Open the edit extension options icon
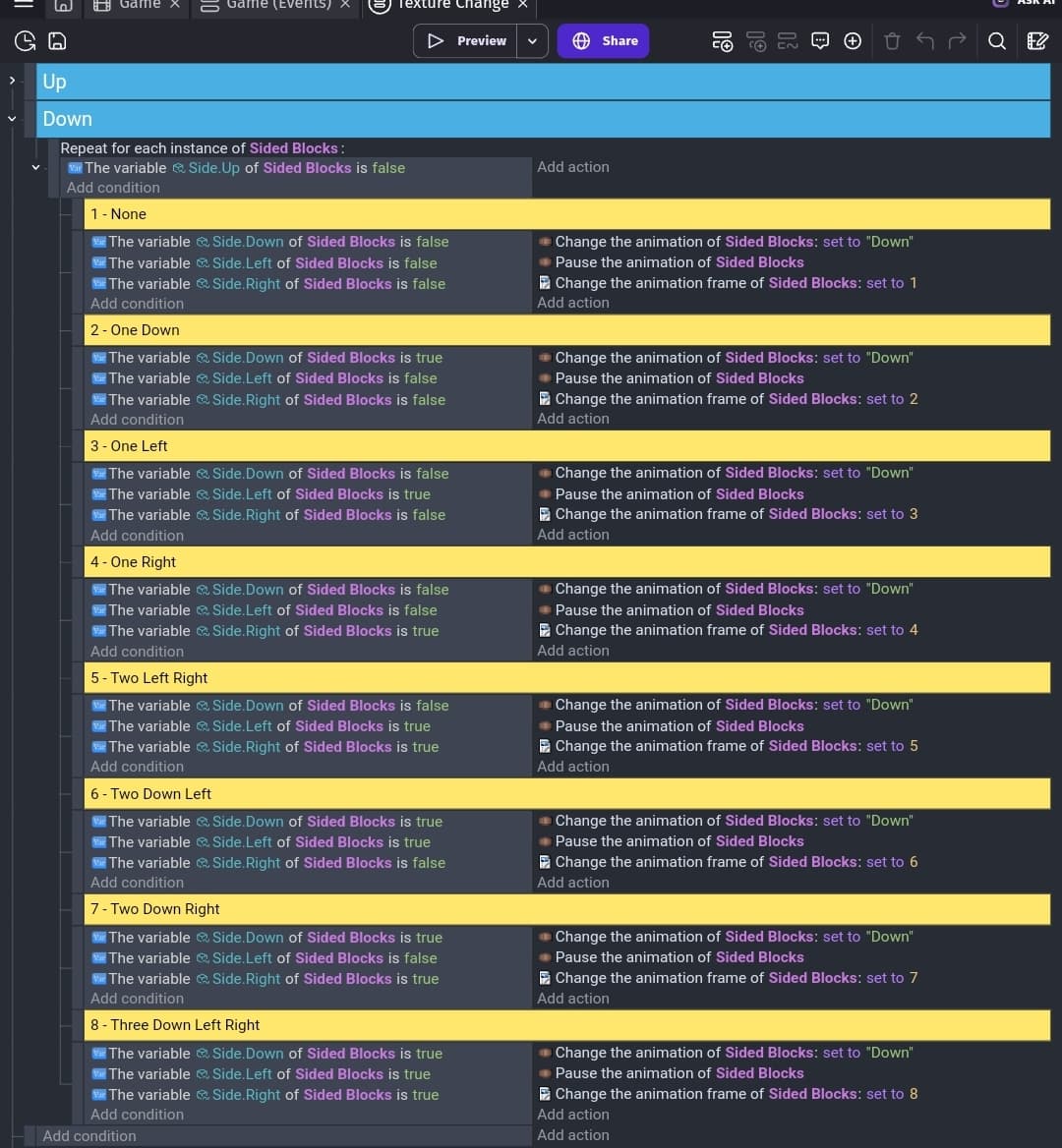 [1037, 41]
